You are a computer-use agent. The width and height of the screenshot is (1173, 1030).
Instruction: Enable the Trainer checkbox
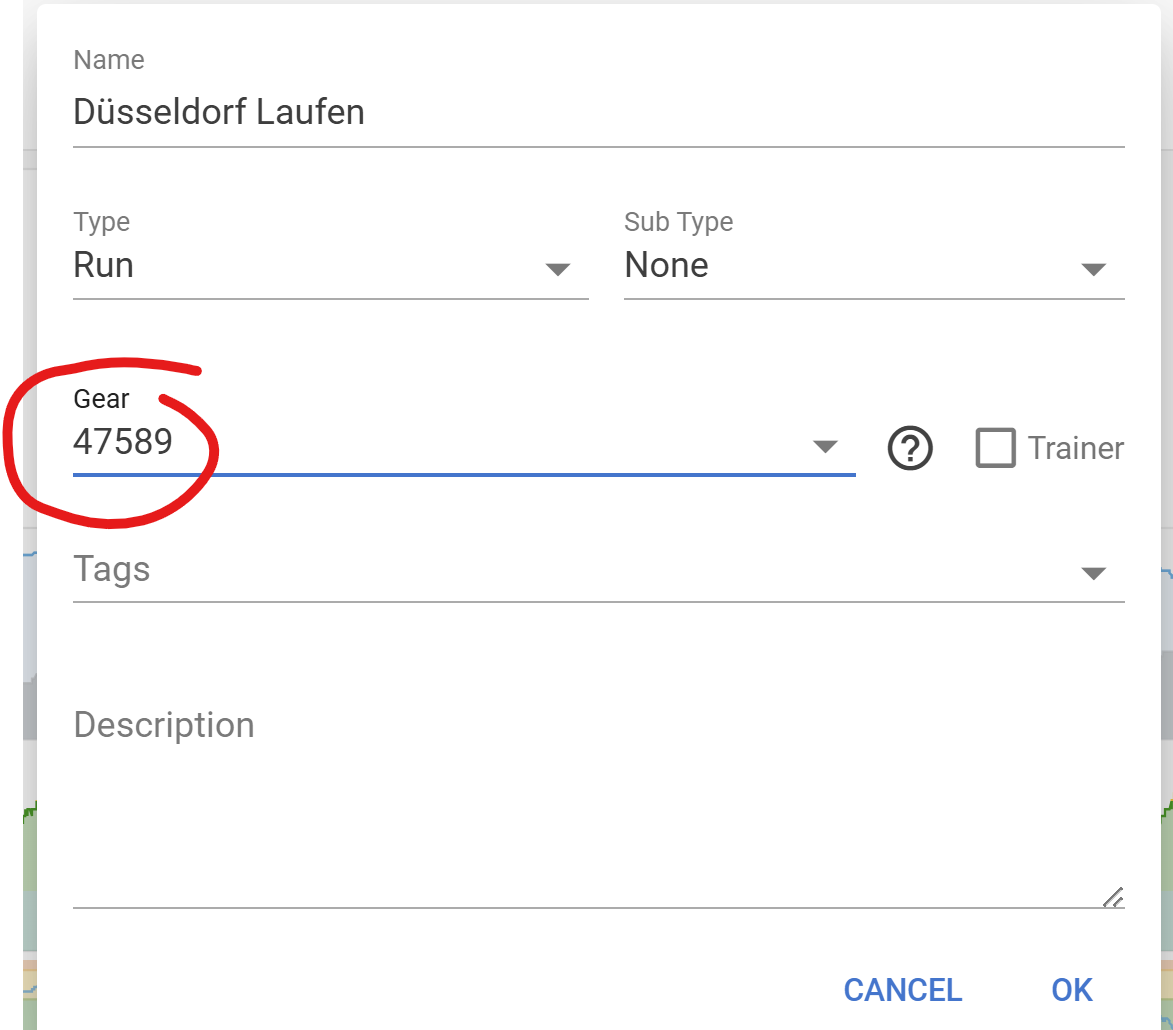coord(995,448)
